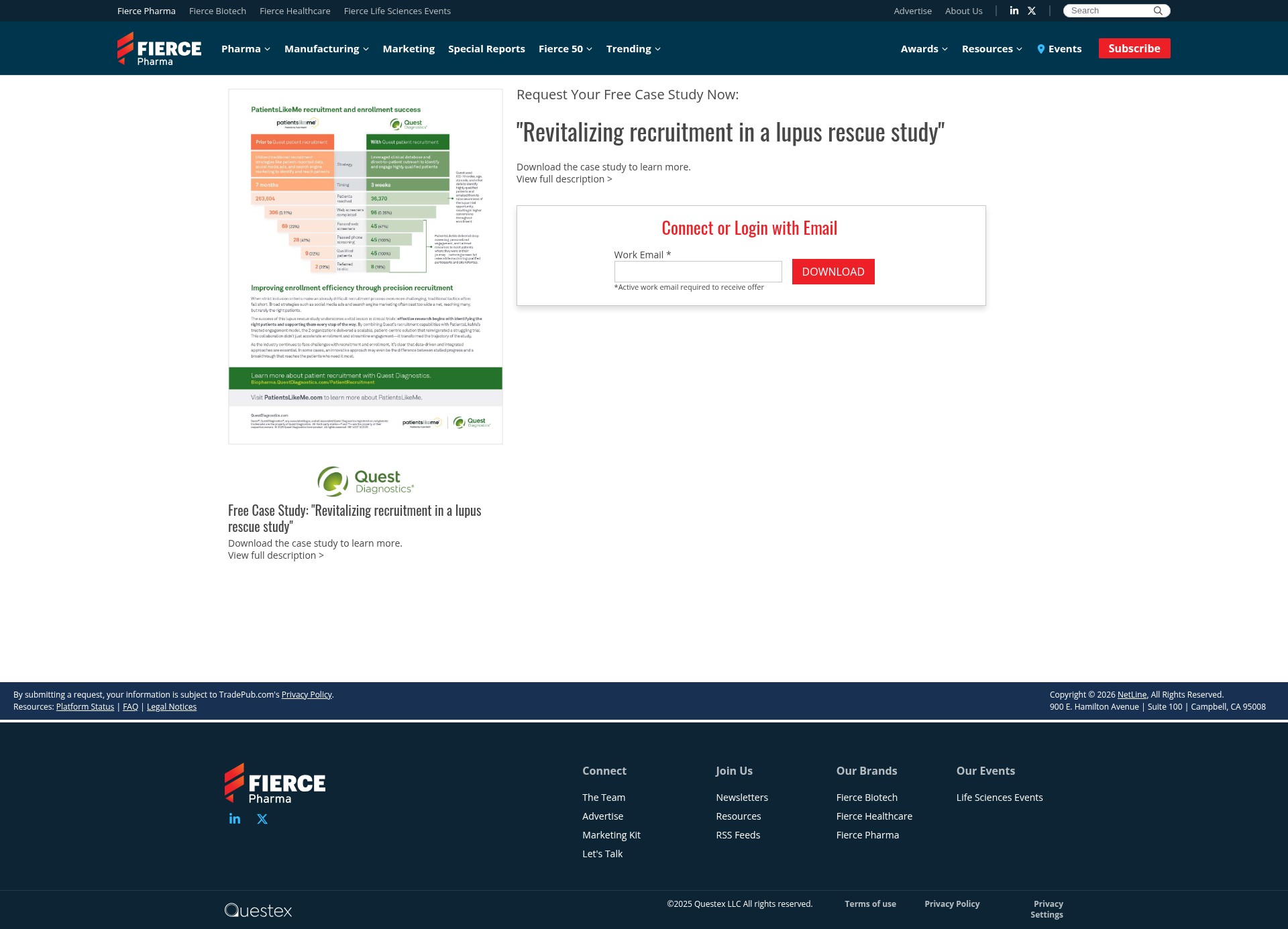The width and height of the screenshot is (1288, 929).
Task: Open the Special Reports menu item
Action: [x=486, y=49]
